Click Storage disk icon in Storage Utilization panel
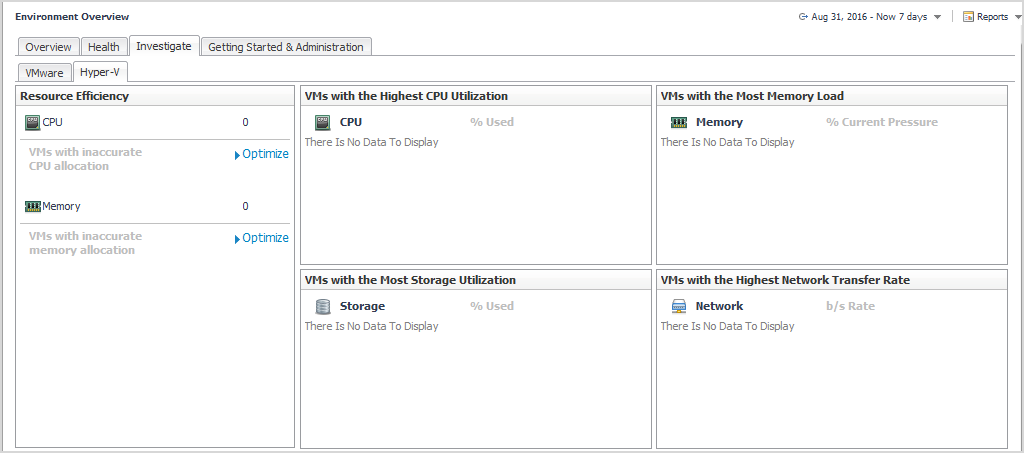This screenshot has width=1024, height=453. (323, 307)
